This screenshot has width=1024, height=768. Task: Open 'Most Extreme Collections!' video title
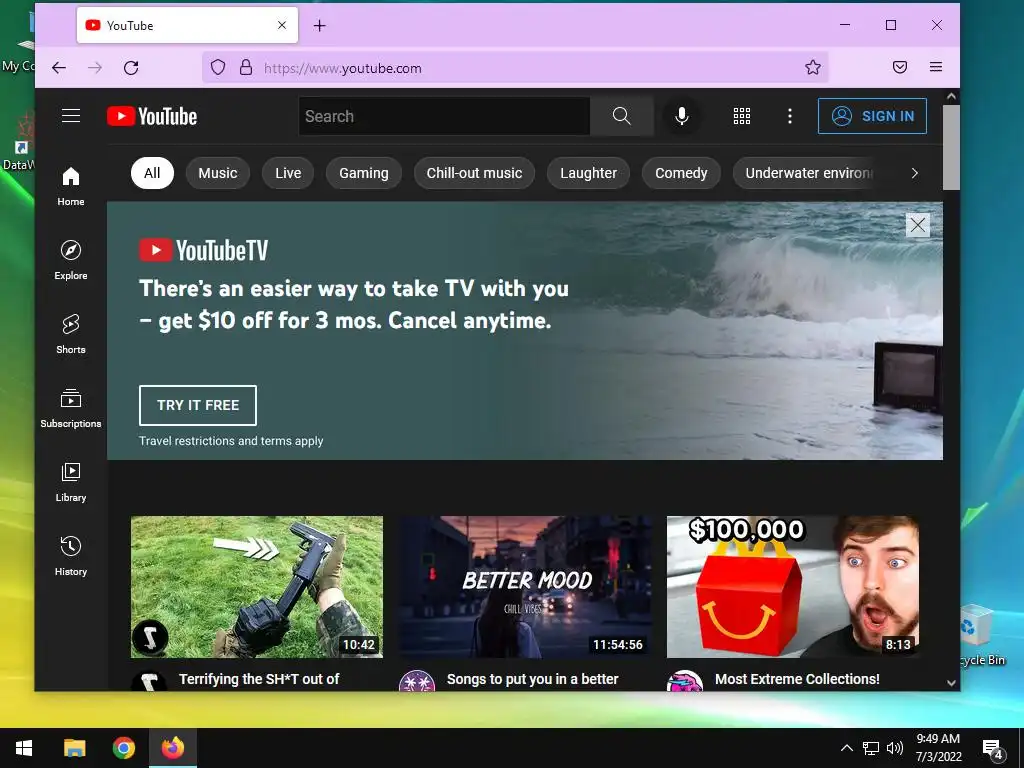(x=797, y=679)
